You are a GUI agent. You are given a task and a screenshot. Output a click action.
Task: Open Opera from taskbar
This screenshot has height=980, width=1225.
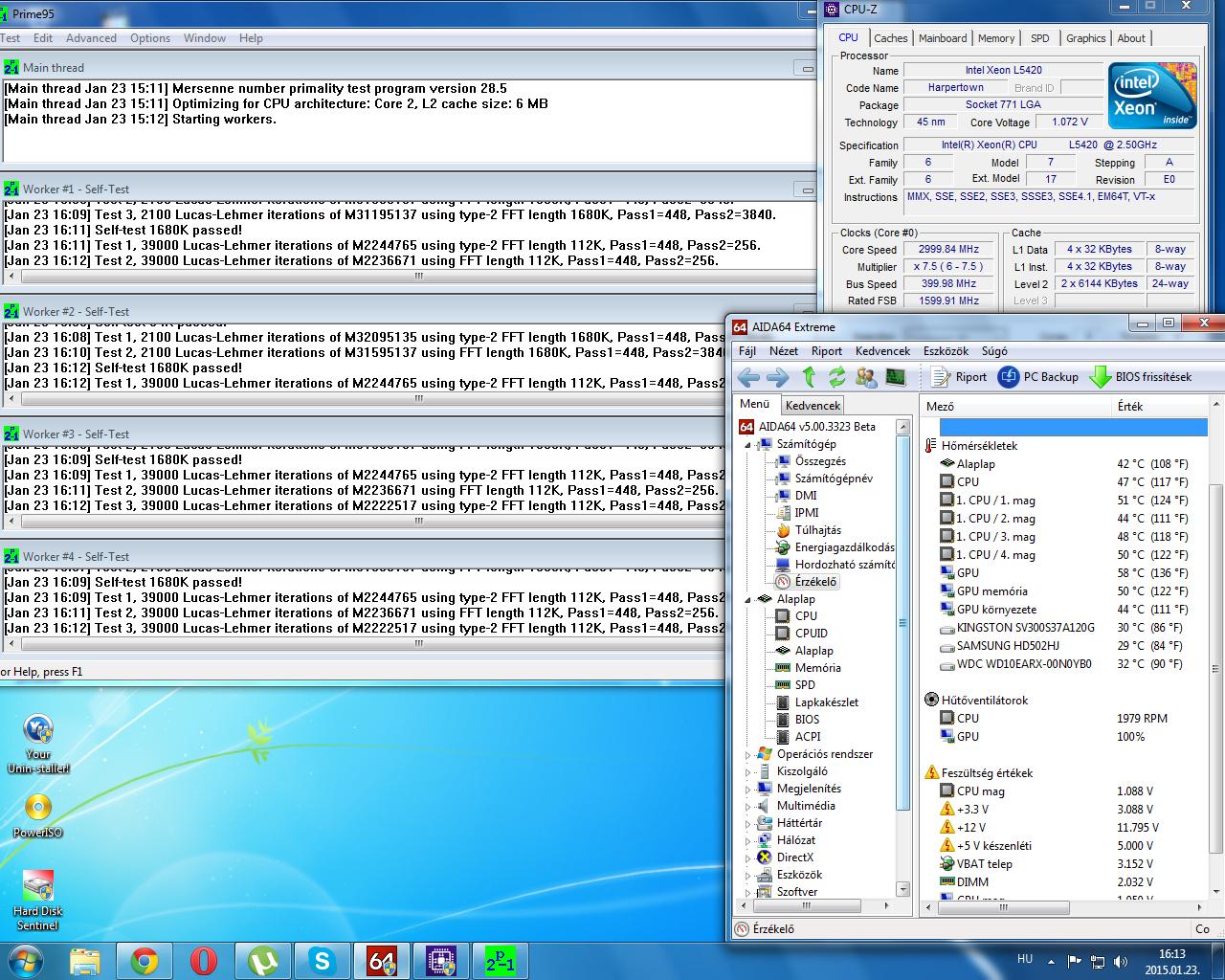click(204, 961)
